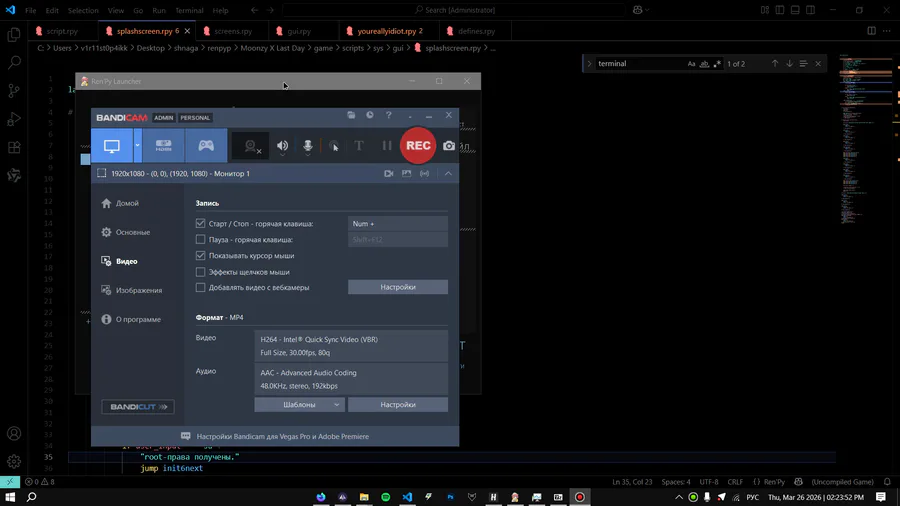
Task: Open the Шаблоны presets dropdown
Action: coord(300,404)
